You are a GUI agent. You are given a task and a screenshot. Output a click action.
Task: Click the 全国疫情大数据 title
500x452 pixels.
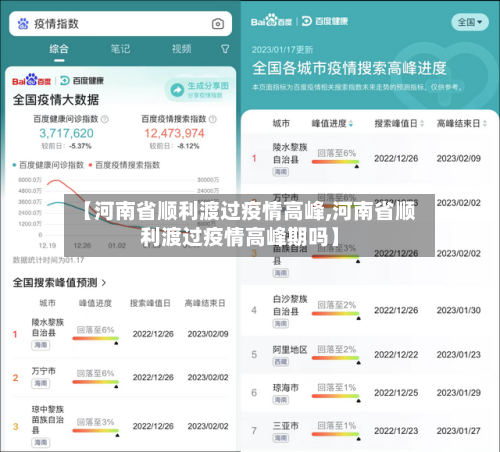click(x=56, y=100)
